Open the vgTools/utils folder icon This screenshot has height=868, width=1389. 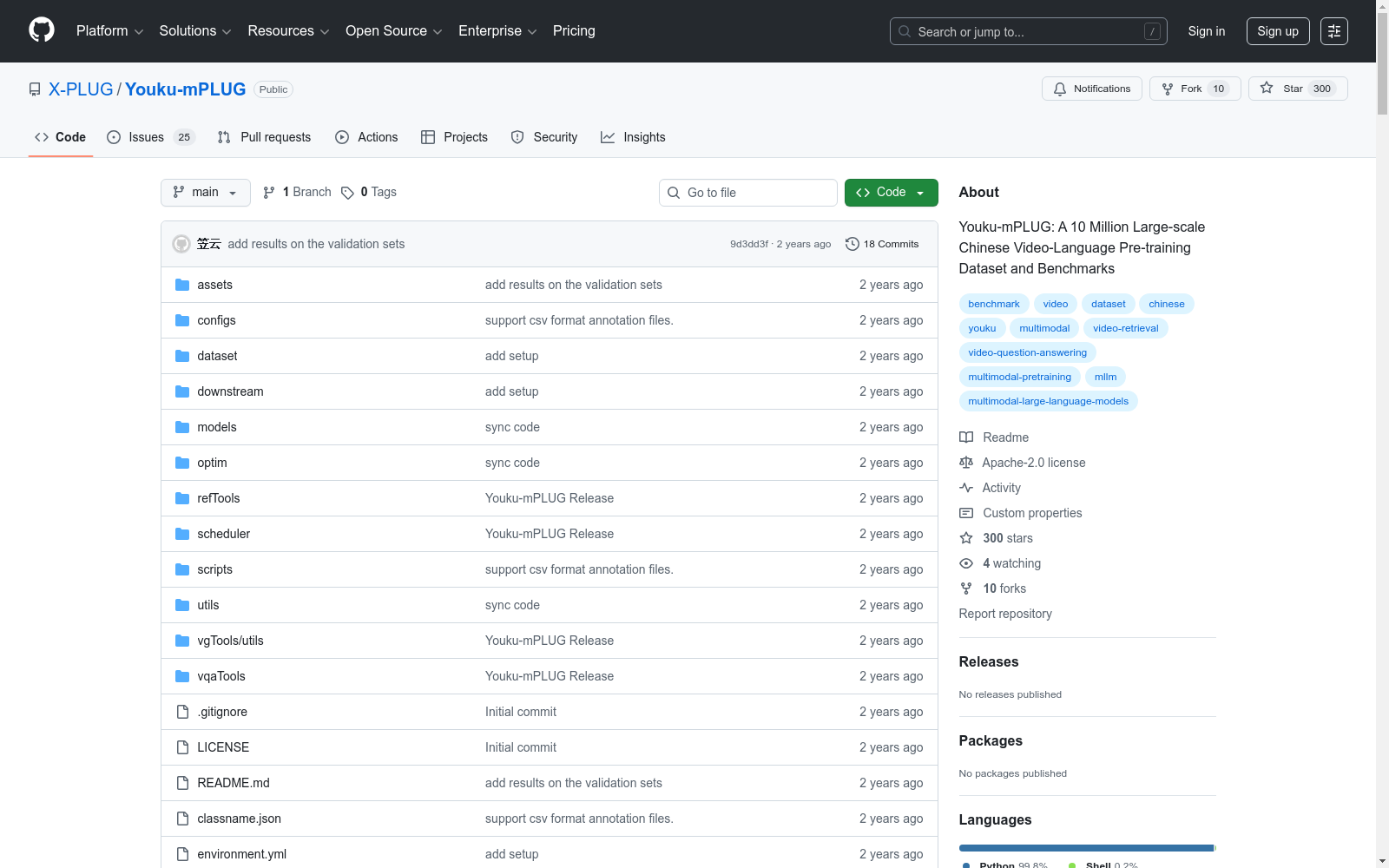182,641
